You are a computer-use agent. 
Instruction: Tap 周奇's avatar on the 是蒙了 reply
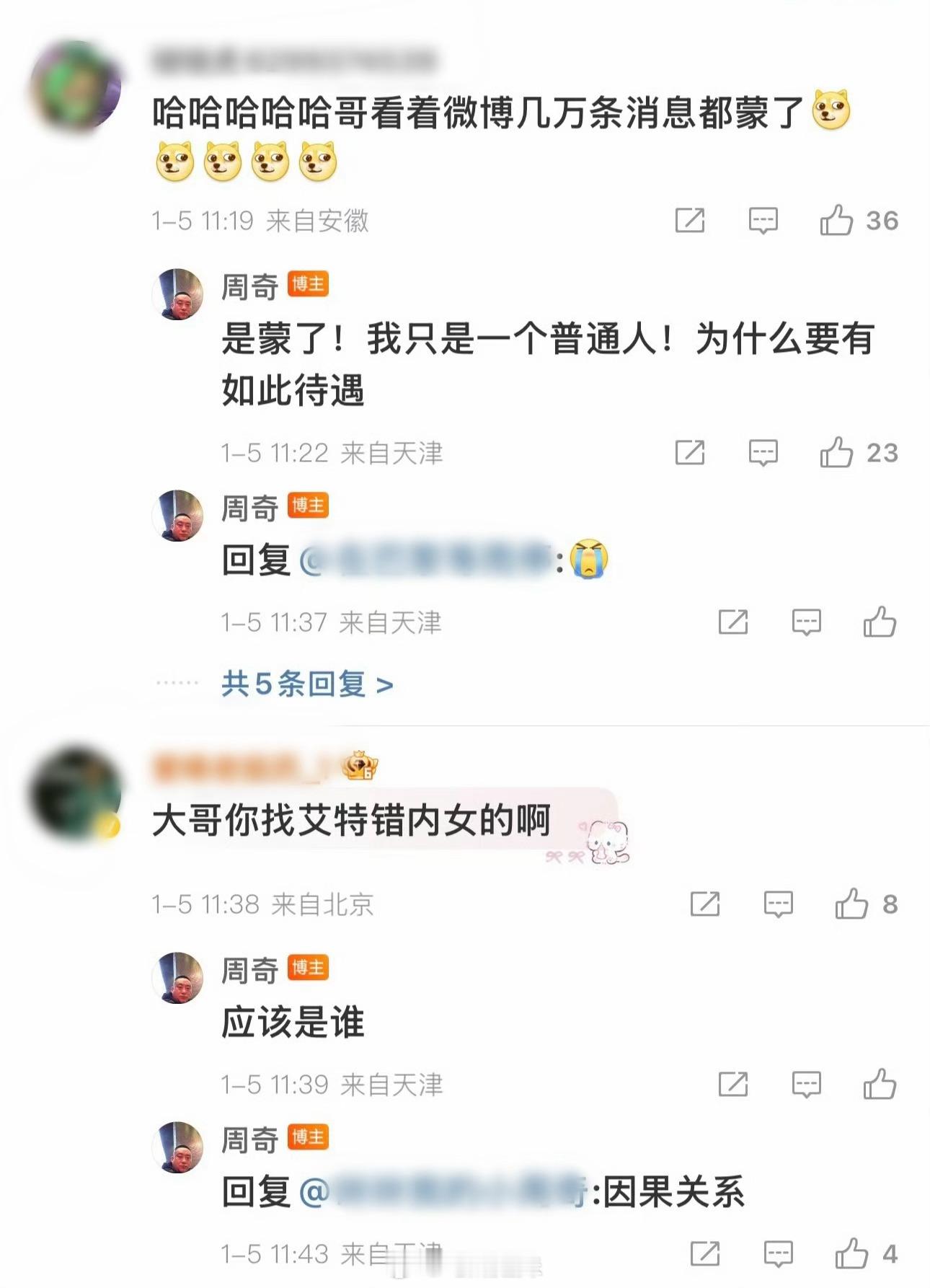177,294
